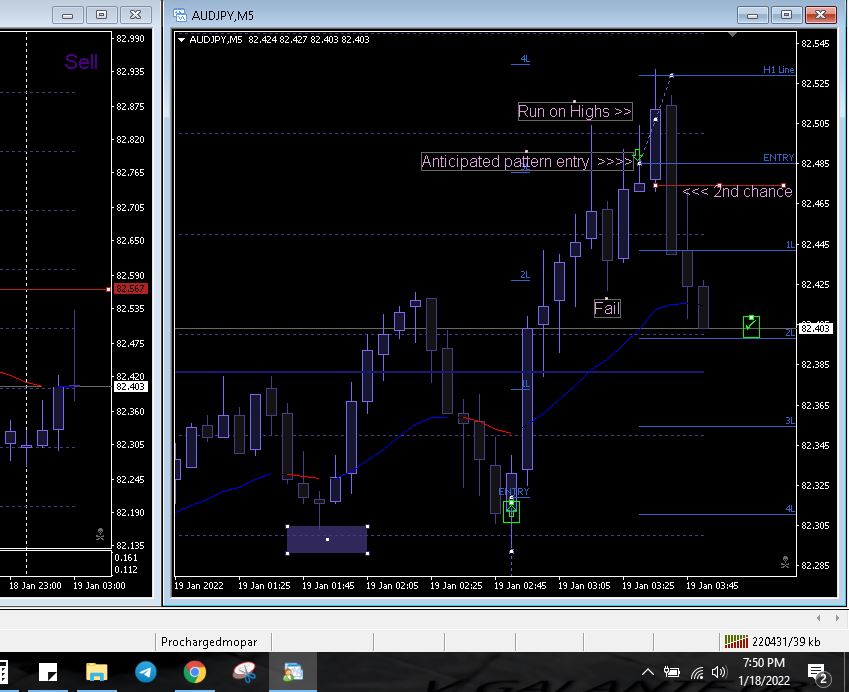Close the left Sell chart window
Viewport: 849px width, 692px height.
click(135, 15)
